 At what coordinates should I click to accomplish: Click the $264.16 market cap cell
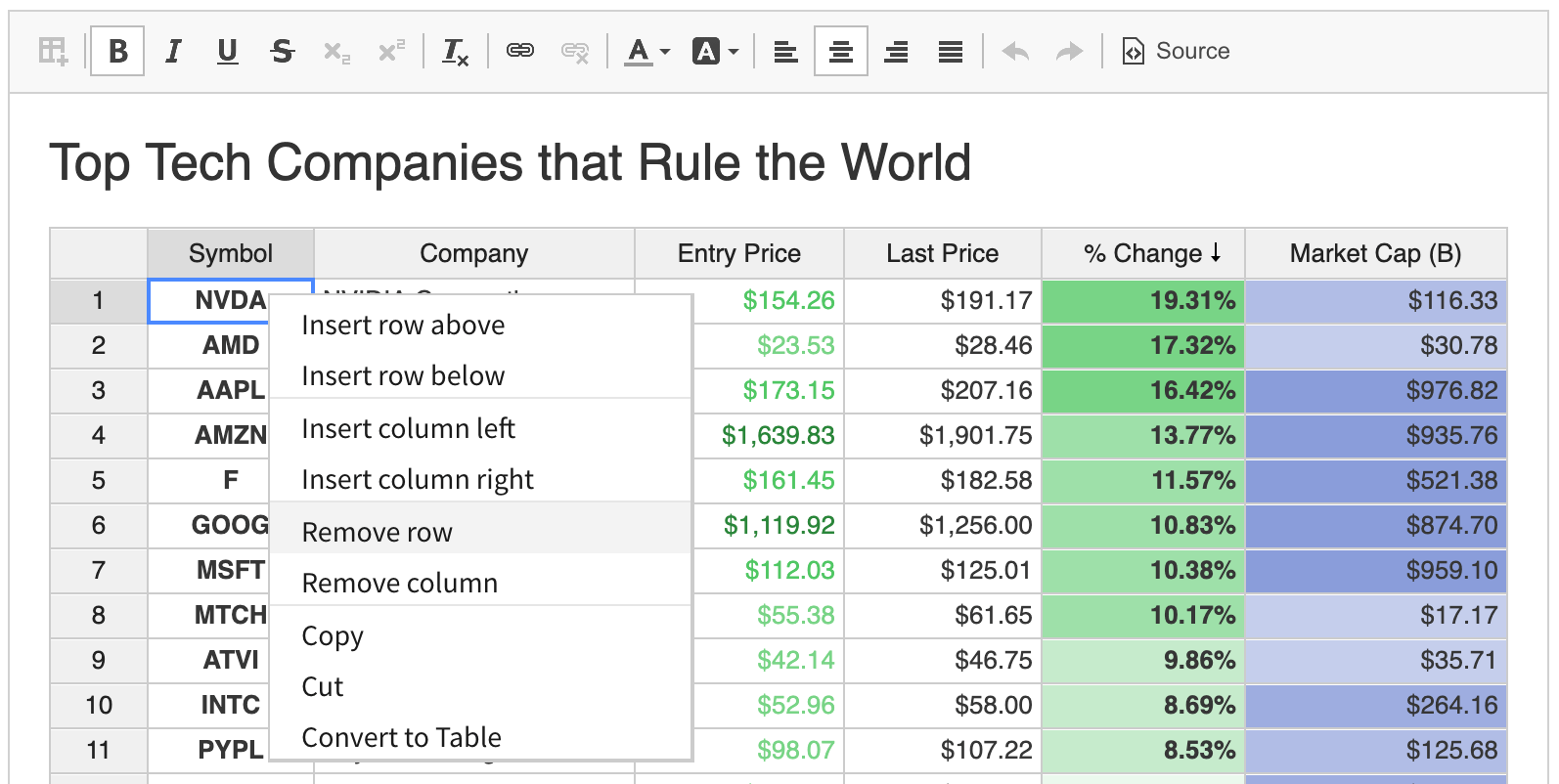click(1376, 705)
